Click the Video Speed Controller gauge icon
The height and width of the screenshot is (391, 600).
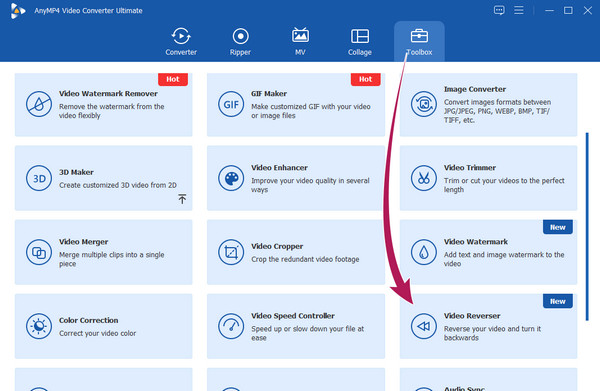(231, 326)
